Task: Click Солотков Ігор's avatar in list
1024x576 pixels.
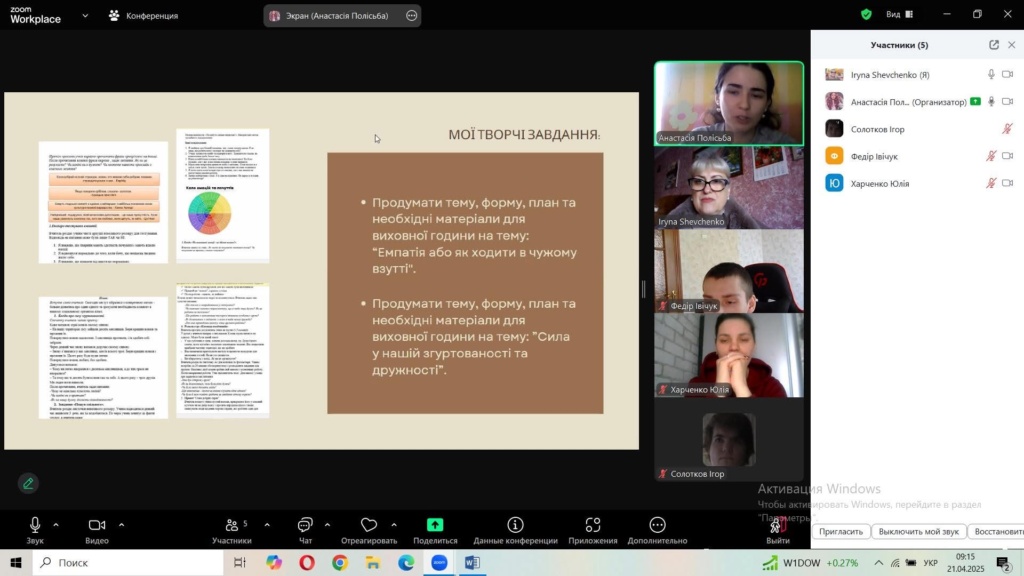Action: (x=834, y=129)
